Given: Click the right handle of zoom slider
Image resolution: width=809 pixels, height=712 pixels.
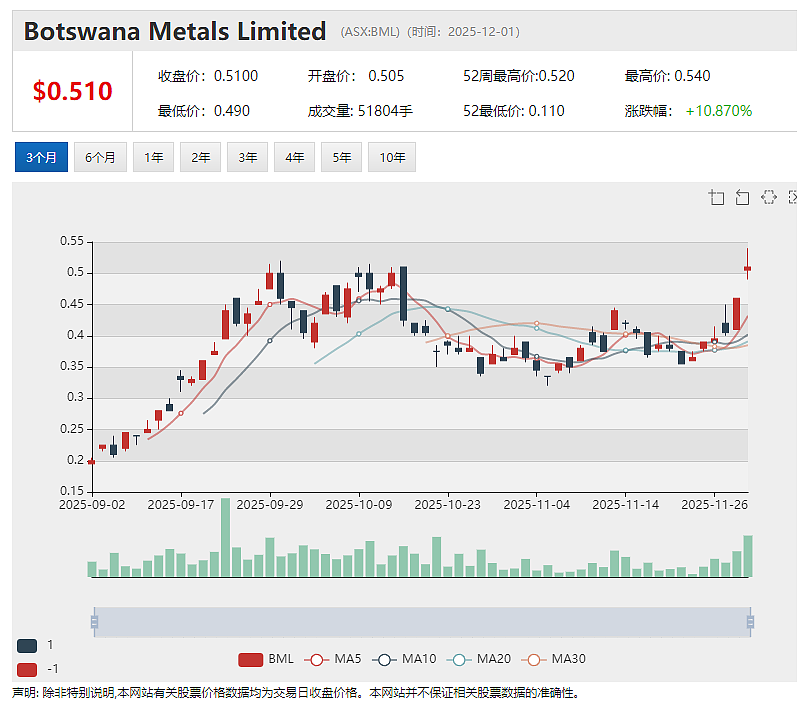Looking at the screenshot, I should [x=750, y=622].
